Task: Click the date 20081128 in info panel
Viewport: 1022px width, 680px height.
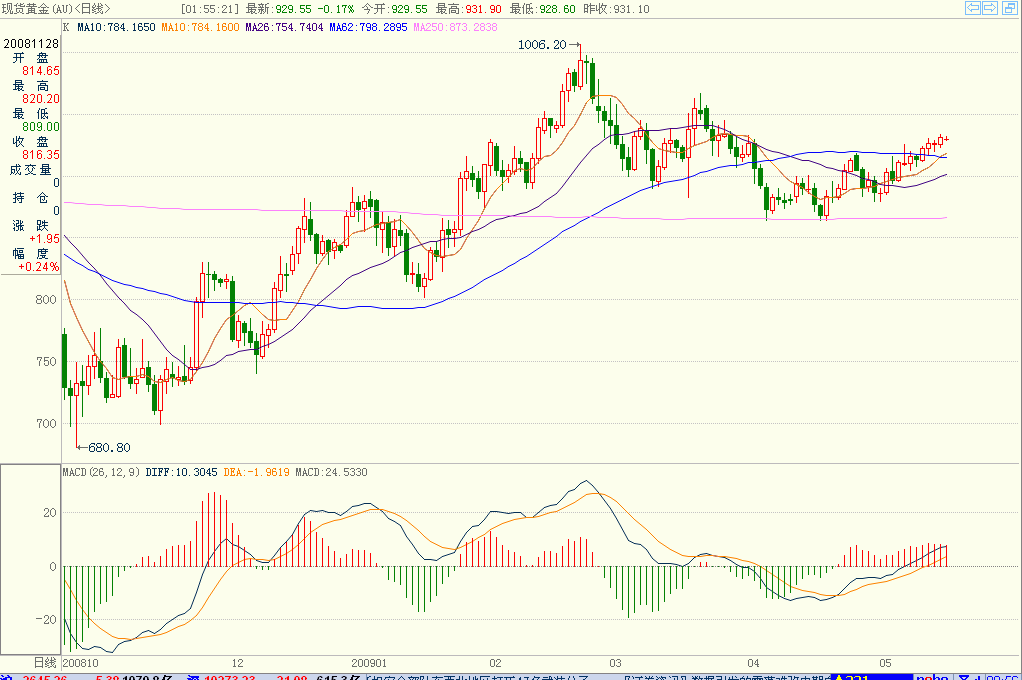Action: click(x=31, y=44)
